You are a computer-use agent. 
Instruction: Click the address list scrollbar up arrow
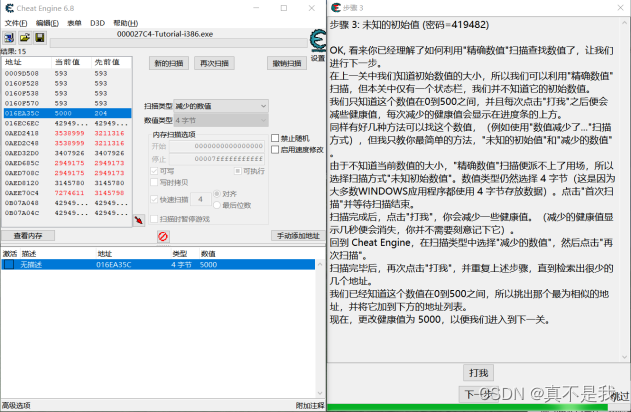[x=320, y=264]
